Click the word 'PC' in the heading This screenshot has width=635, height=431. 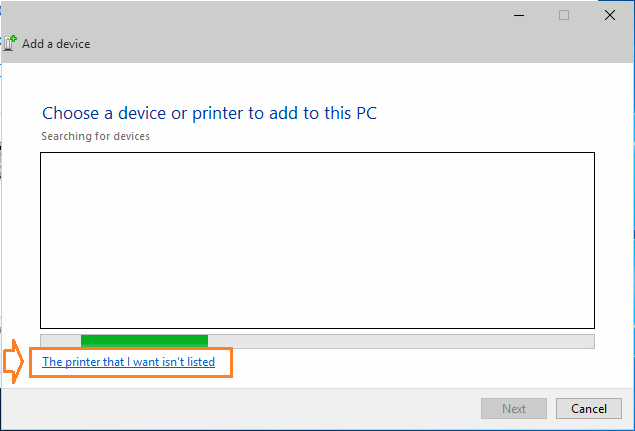pyautogui.click(x=367, y=113)
